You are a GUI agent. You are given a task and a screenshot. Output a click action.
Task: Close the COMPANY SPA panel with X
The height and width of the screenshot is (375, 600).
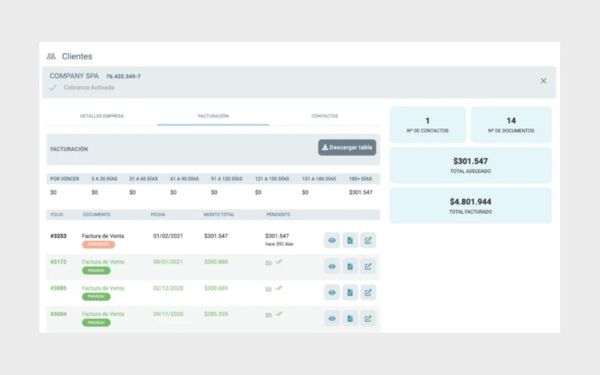[543, 81]
